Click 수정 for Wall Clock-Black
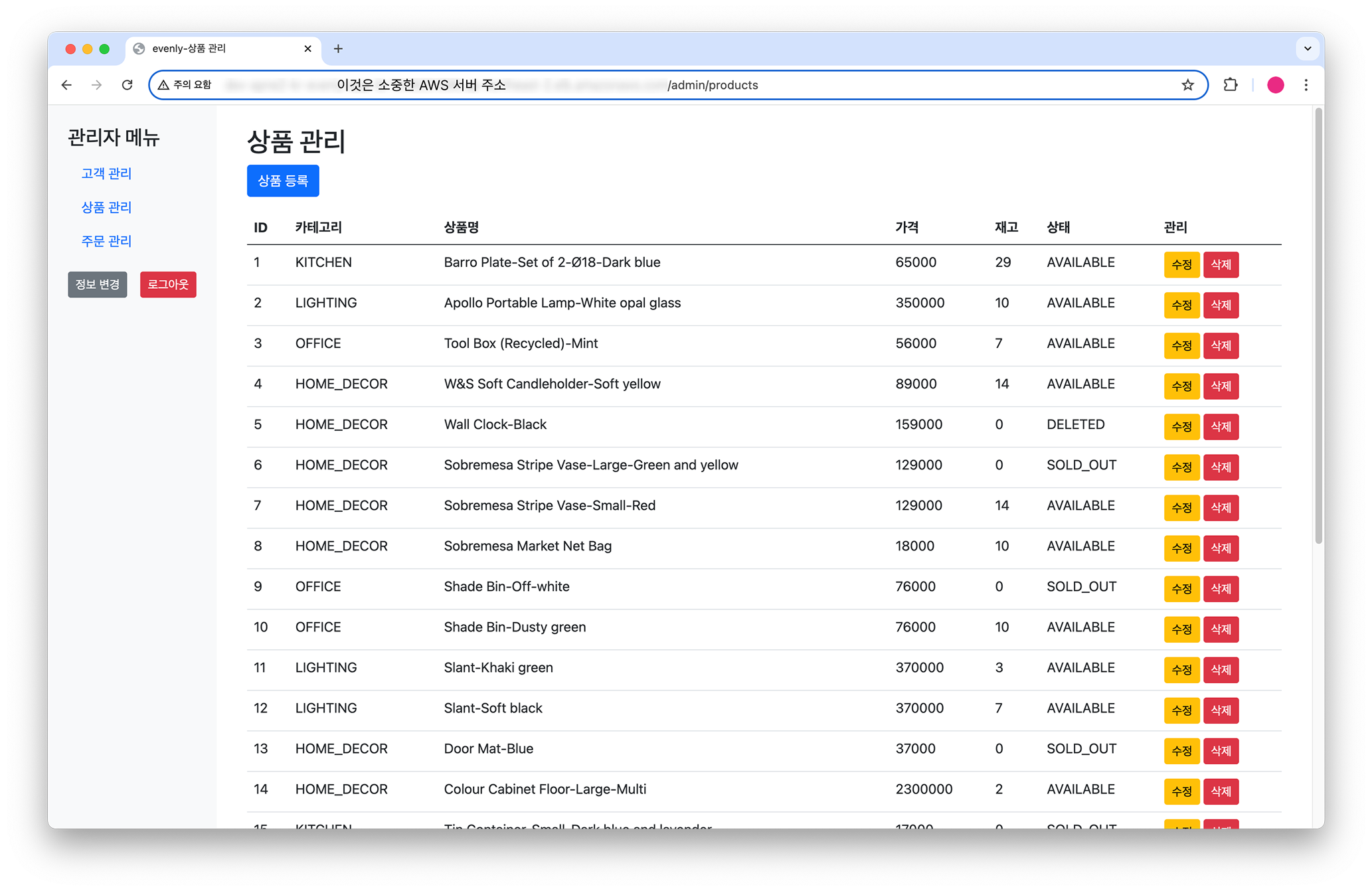 tap(1181, 426)
